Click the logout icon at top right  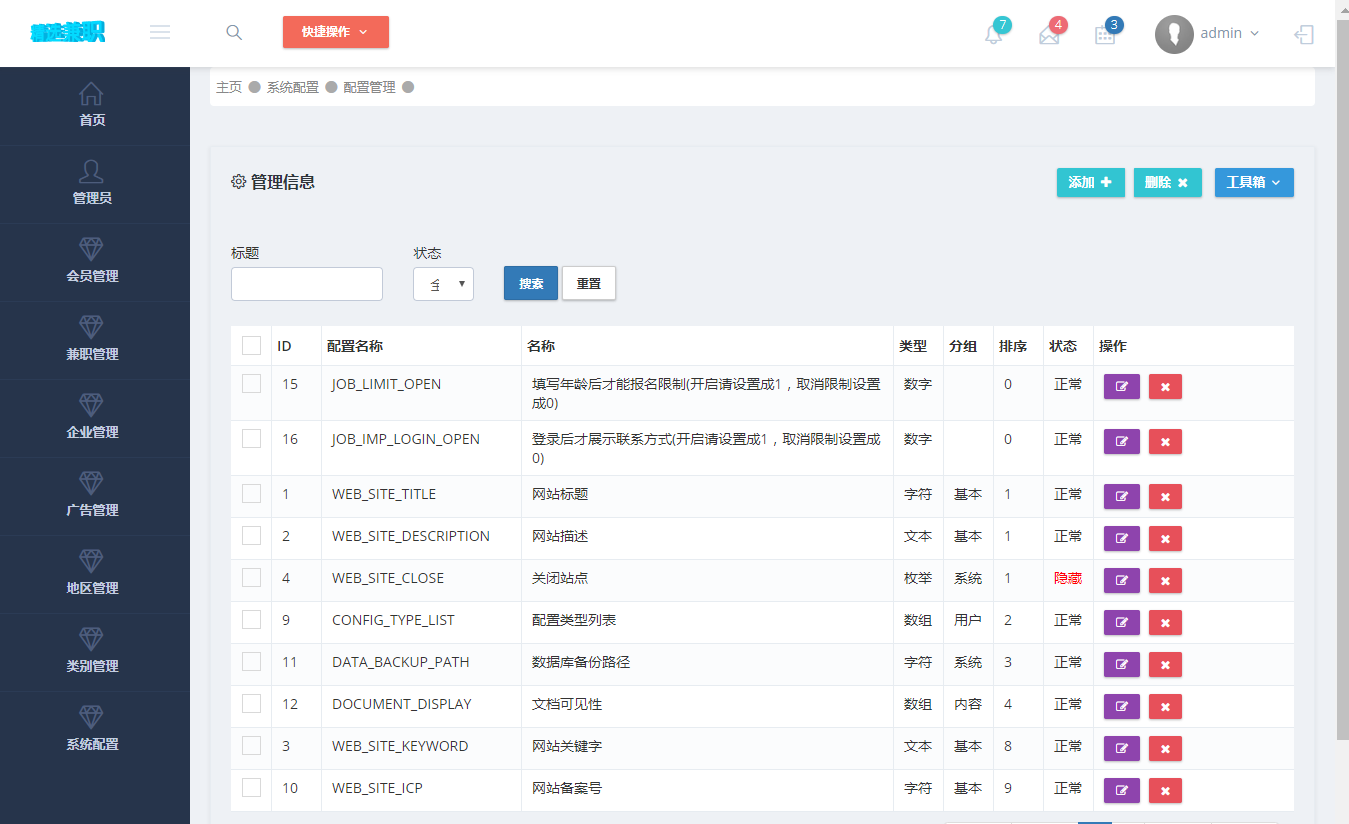(x=1304, y=34)
